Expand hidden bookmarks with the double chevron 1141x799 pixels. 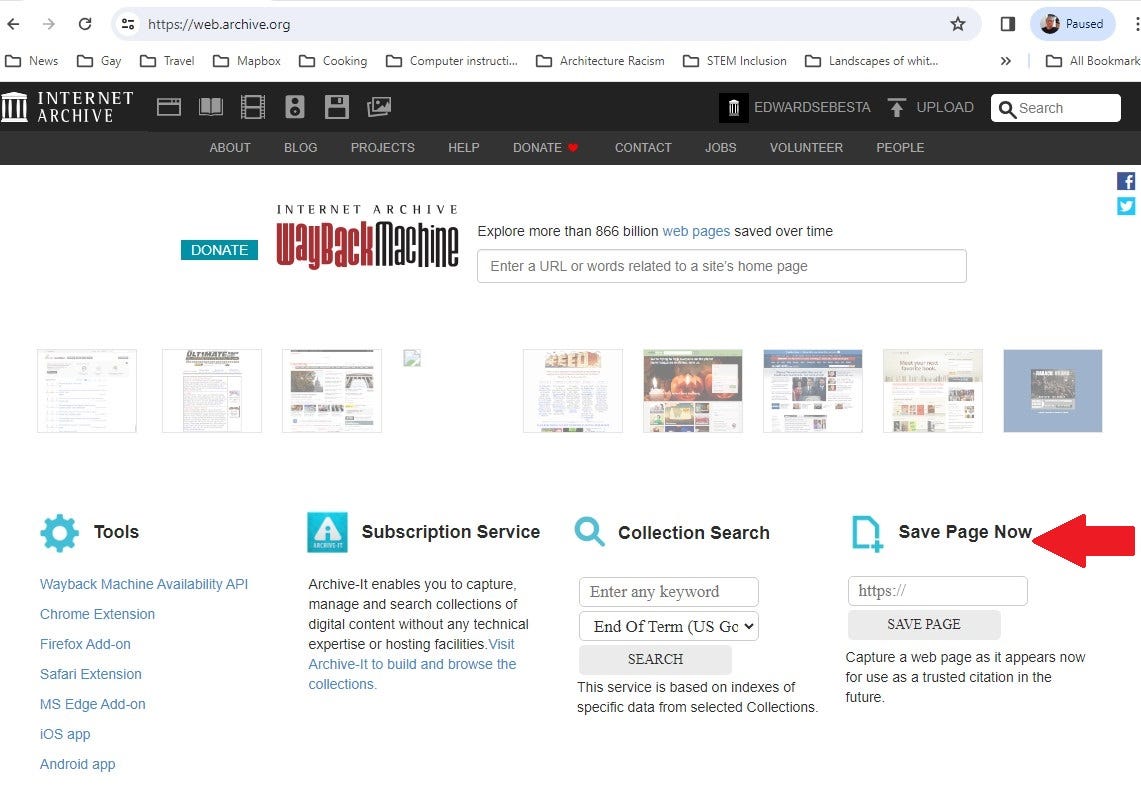click(1006, 61)
